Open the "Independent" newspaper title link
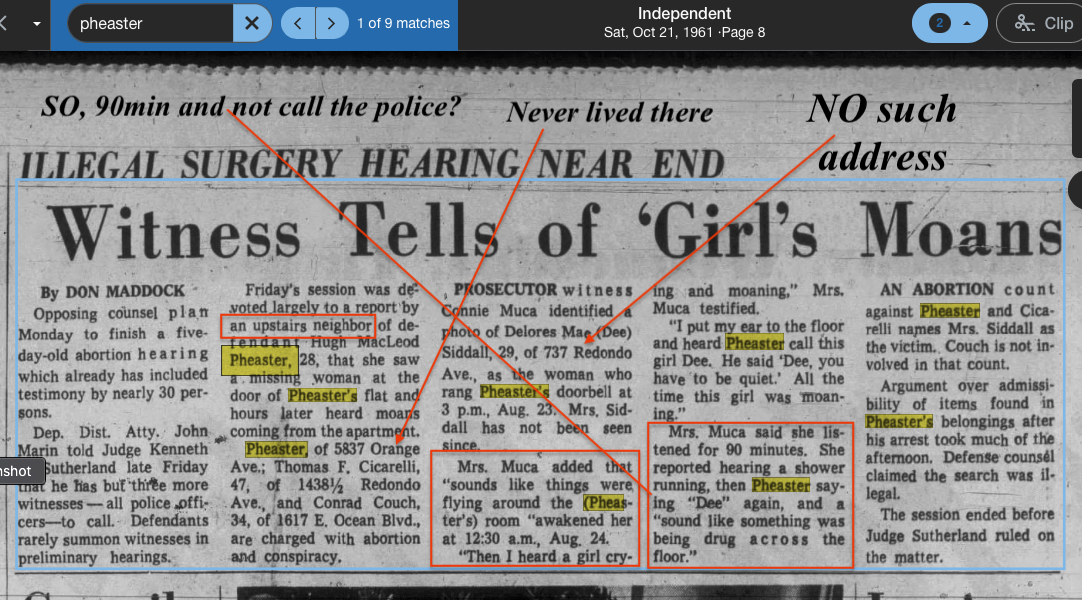 pyautogui.click(x=684, y=14)
